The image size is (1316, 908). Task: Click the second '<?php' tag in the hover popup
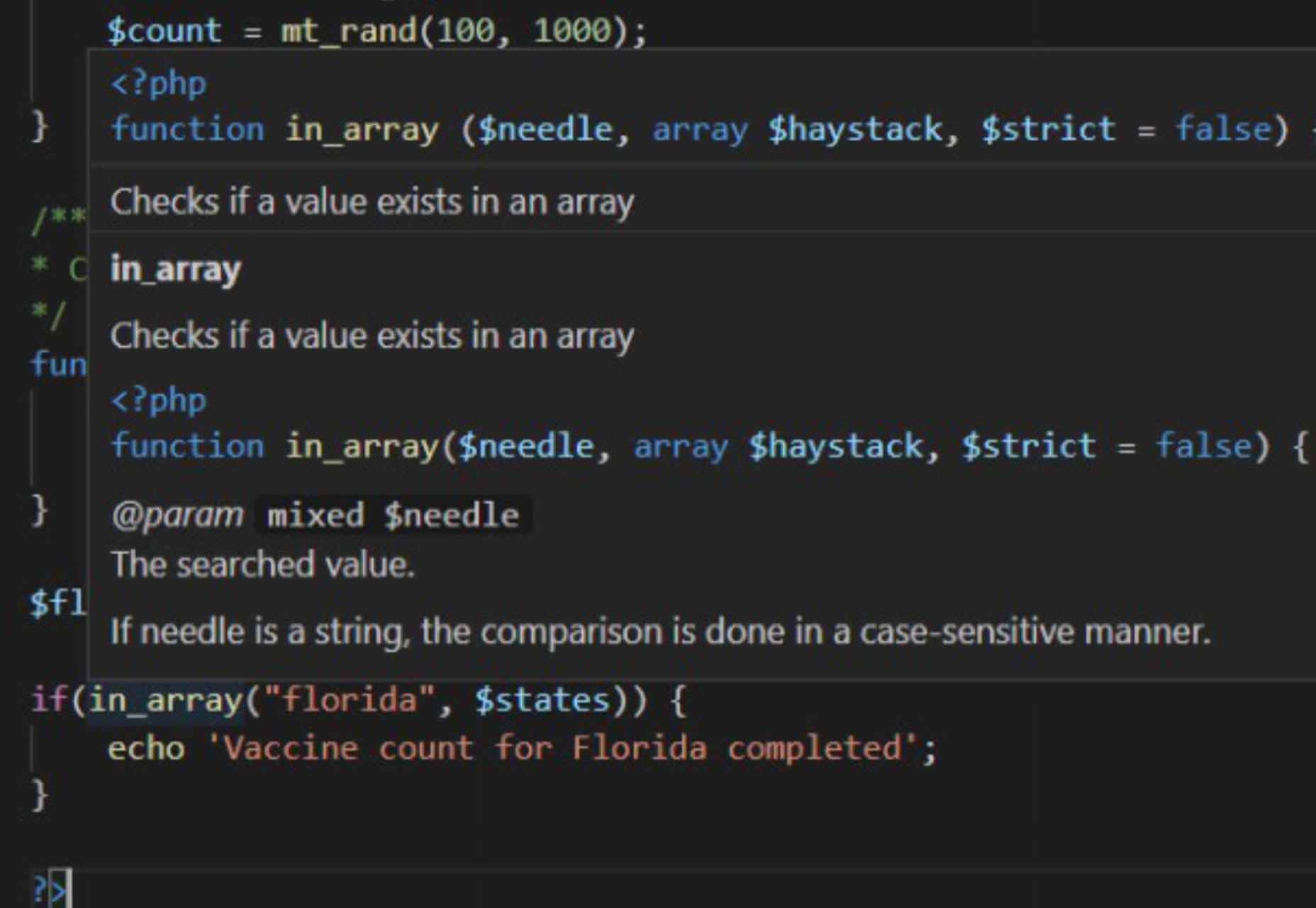click(x=159, y=401)
